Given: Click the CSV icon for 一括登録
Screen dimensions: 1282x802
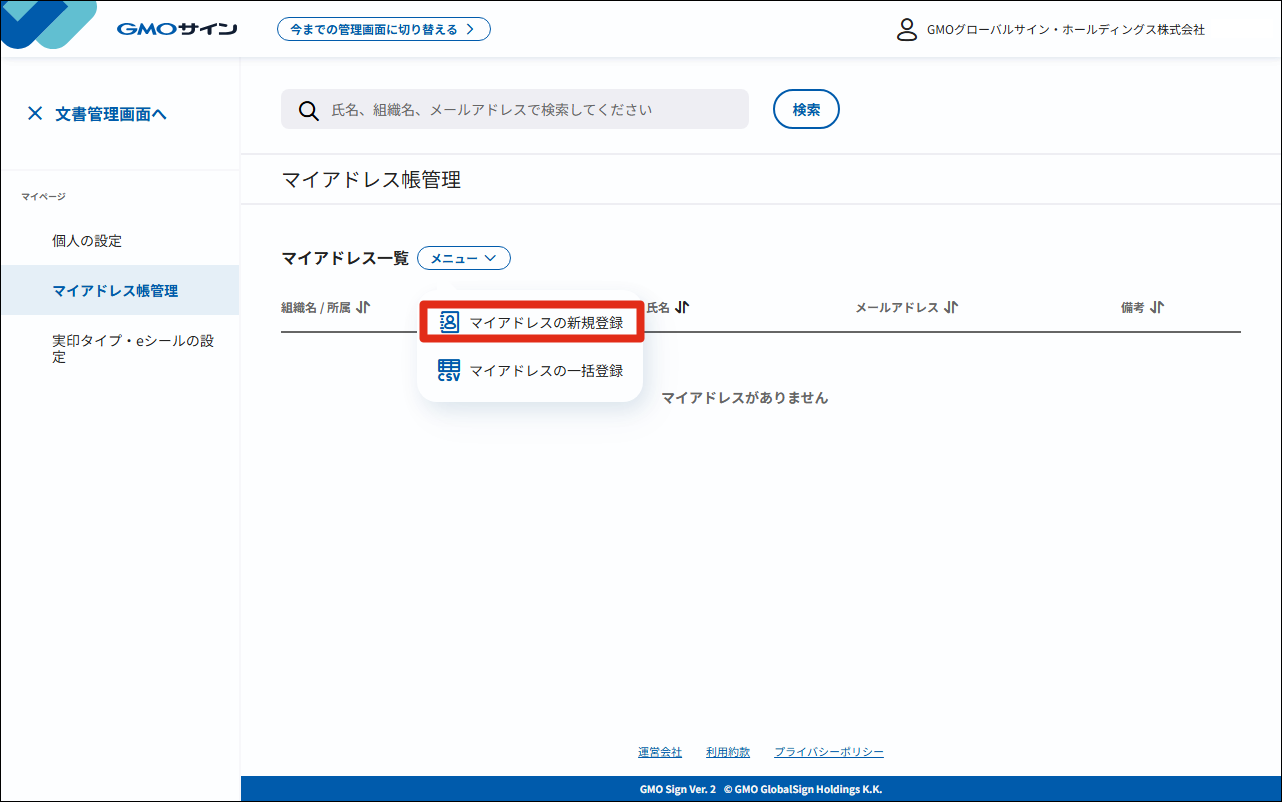Looking at the screenshot, I should 449,371.
